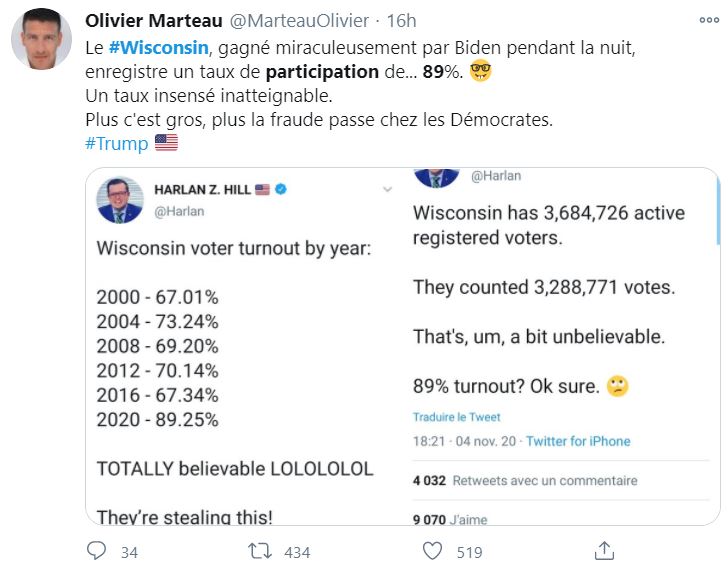Click the HARLAN Z. HILL name

202,189
